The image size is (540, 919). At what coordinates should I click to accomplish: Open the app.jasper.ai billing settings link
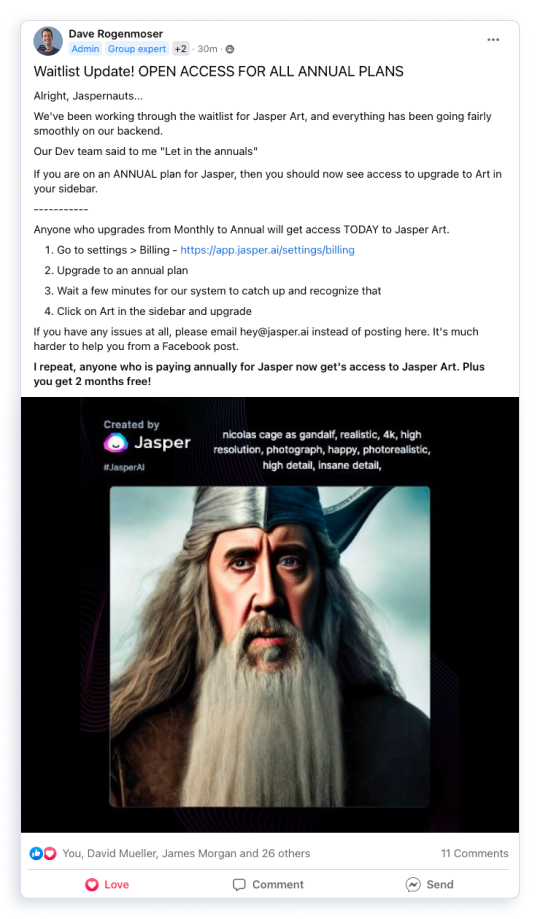pos(267,250)
